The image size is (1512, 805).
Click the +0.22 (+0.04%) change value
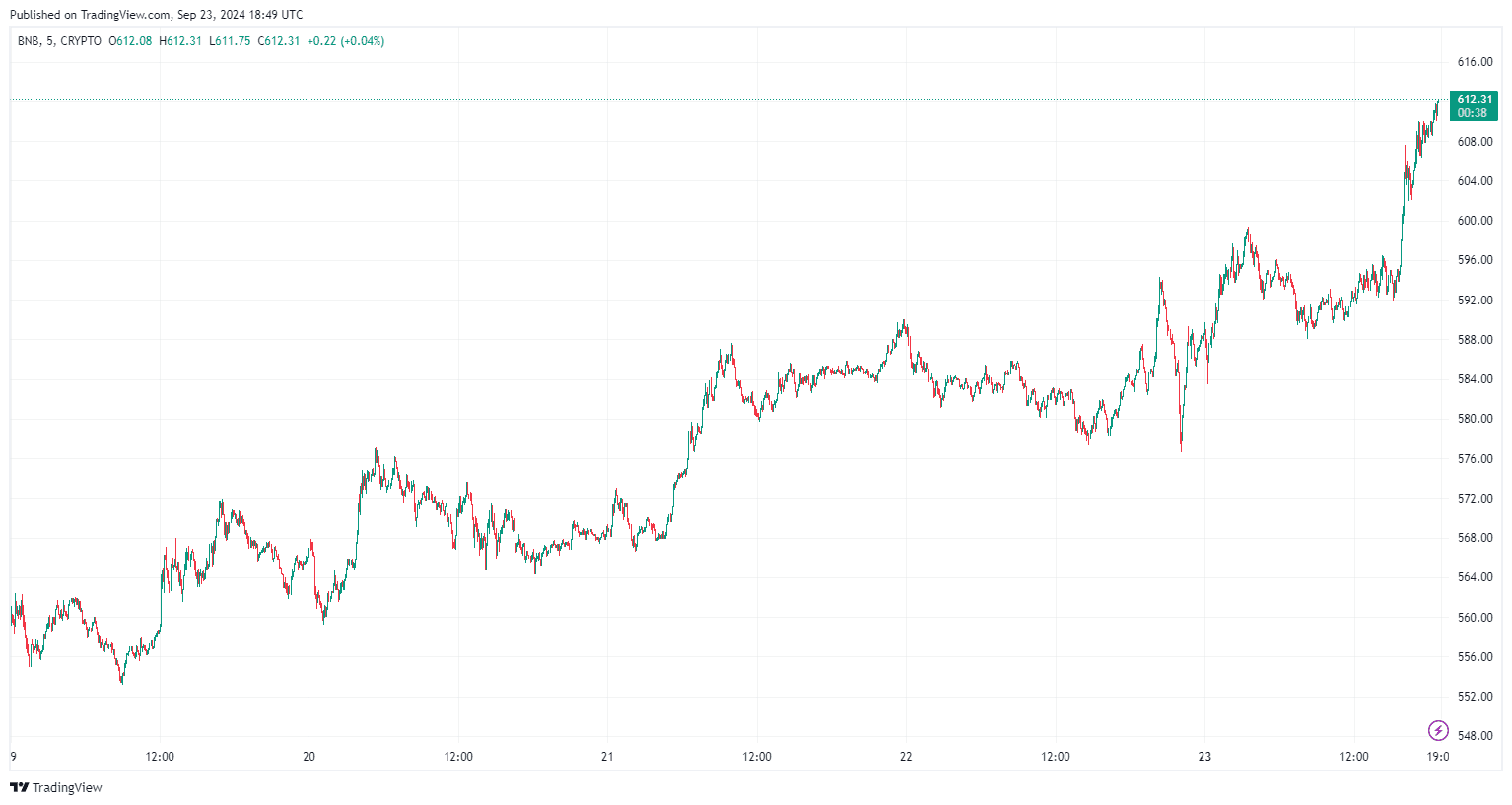coord(346,41)
